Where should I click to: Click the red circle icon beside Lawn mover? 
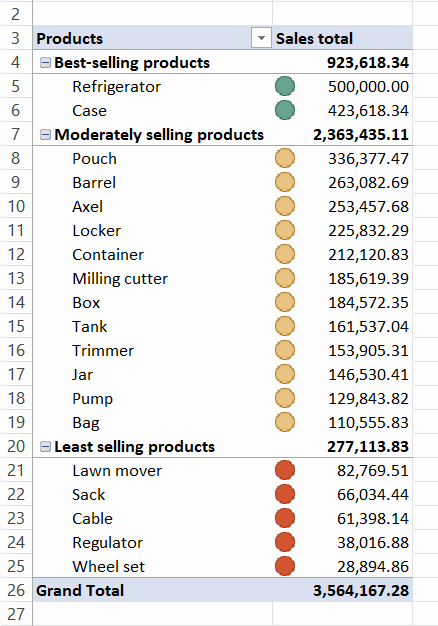click(285, 470)
